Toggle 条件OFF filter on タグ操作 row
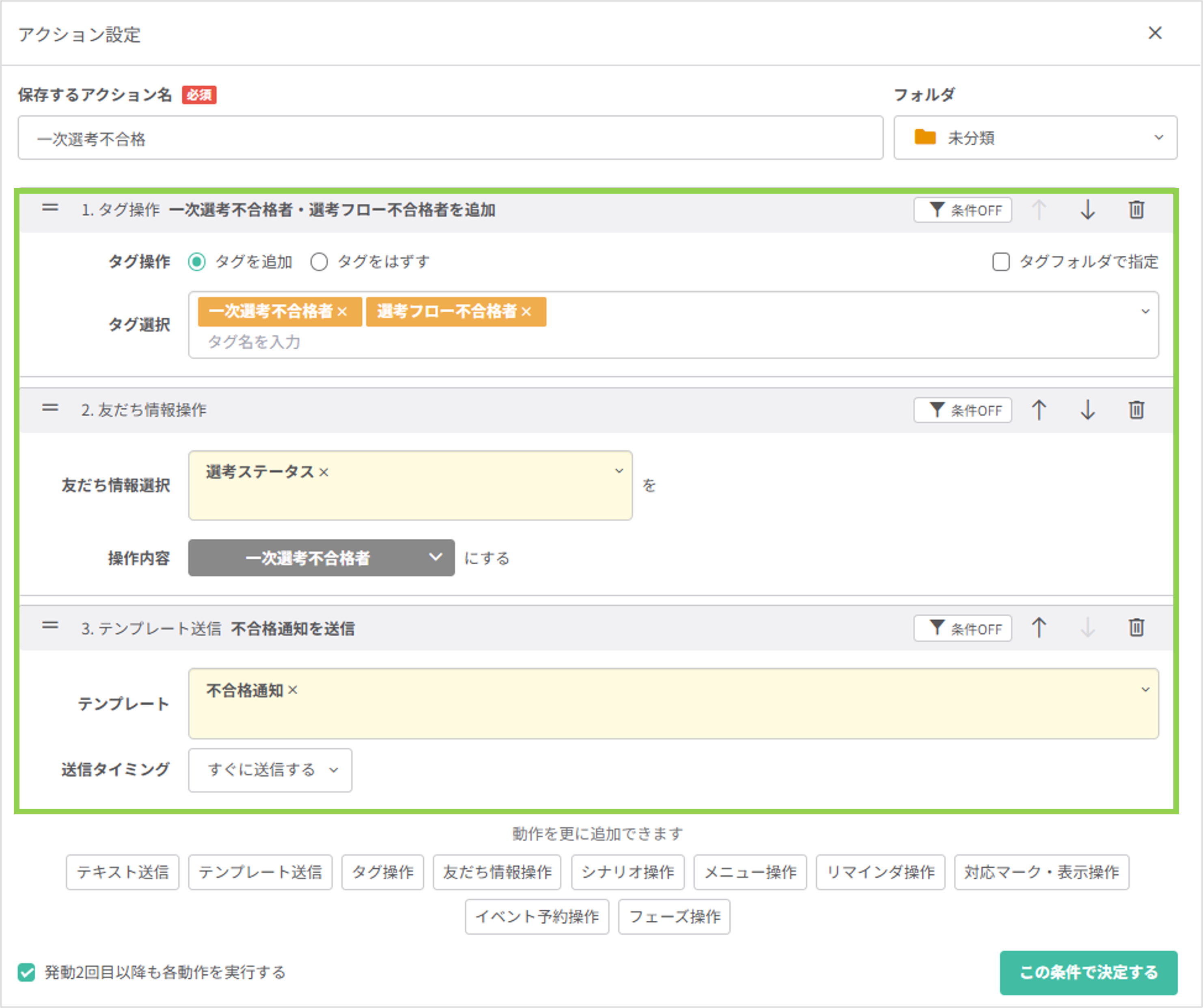1203x1008 pixels. 962,210
